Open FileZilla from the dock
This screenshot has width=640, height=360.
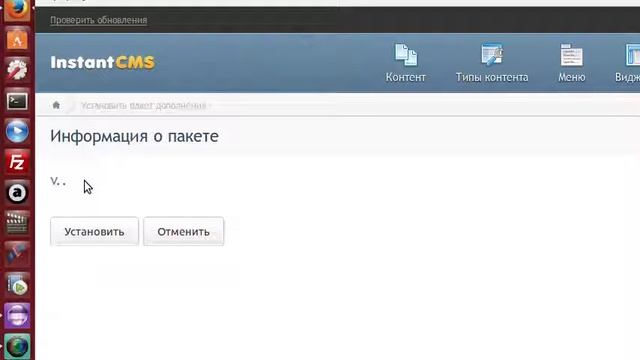tap(17, 162)
